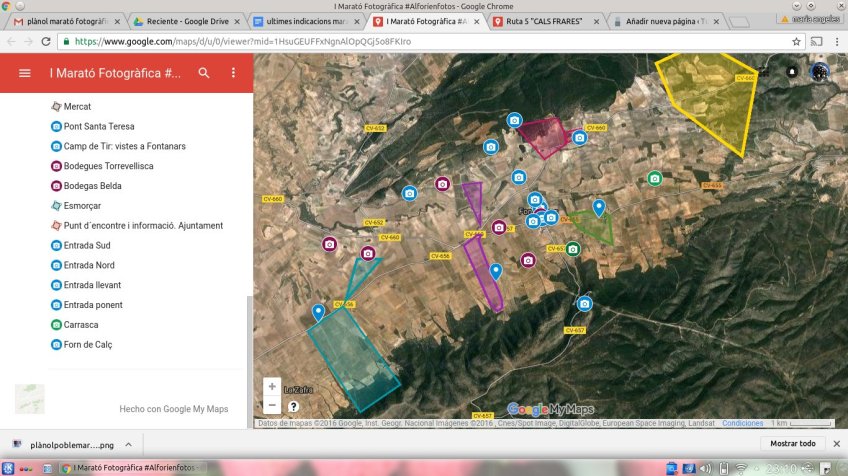Viewport: 848px width, 476px height.
Task: Click the Cast icon in Chrome toolbar
Action: coord(816,42)
